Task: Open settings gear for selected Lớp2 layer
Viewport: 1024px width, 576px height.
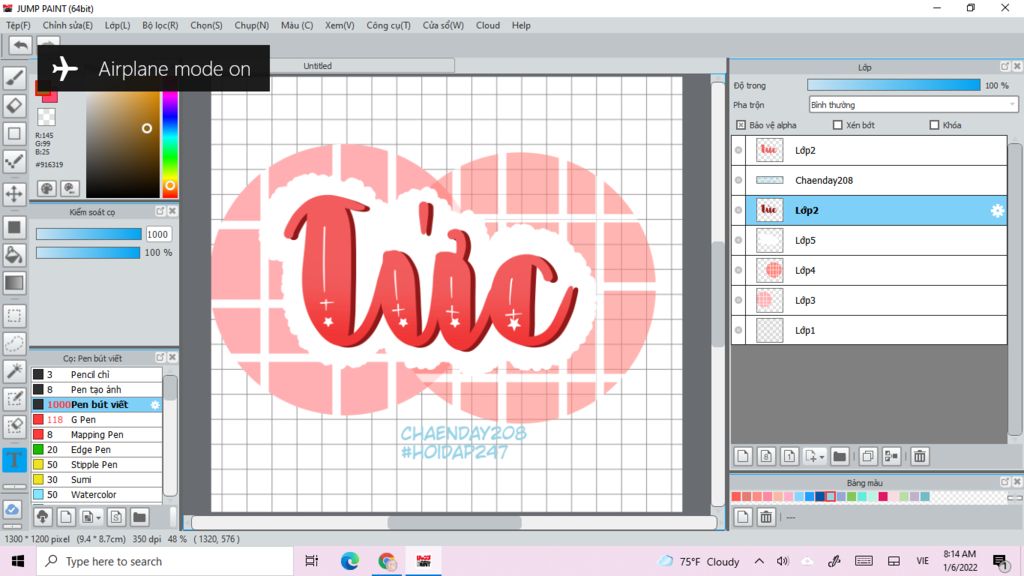Action: click(x=997, y=210)
